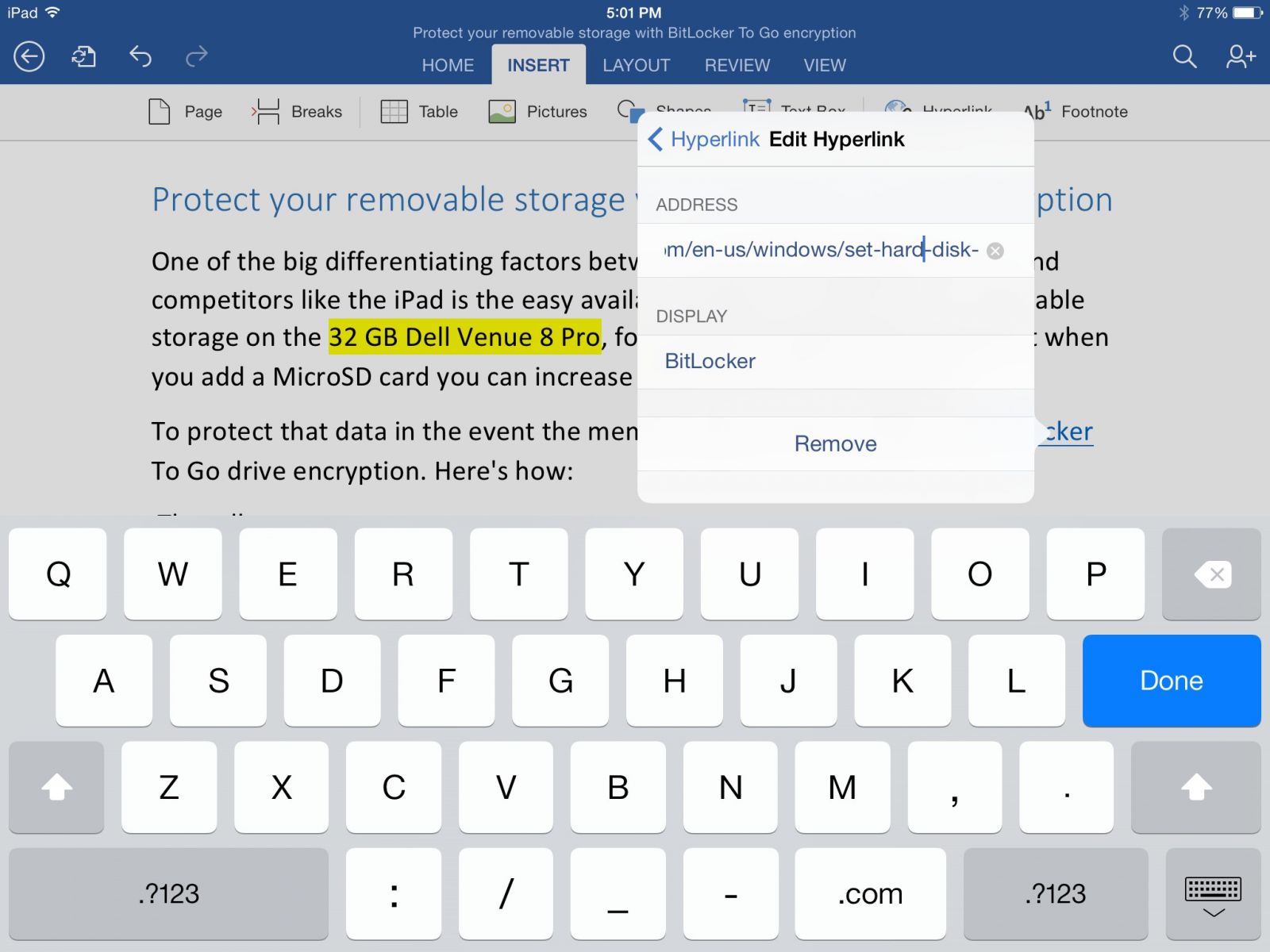
Task: Insert Pictures from library
Action: [x=537, y=112]
